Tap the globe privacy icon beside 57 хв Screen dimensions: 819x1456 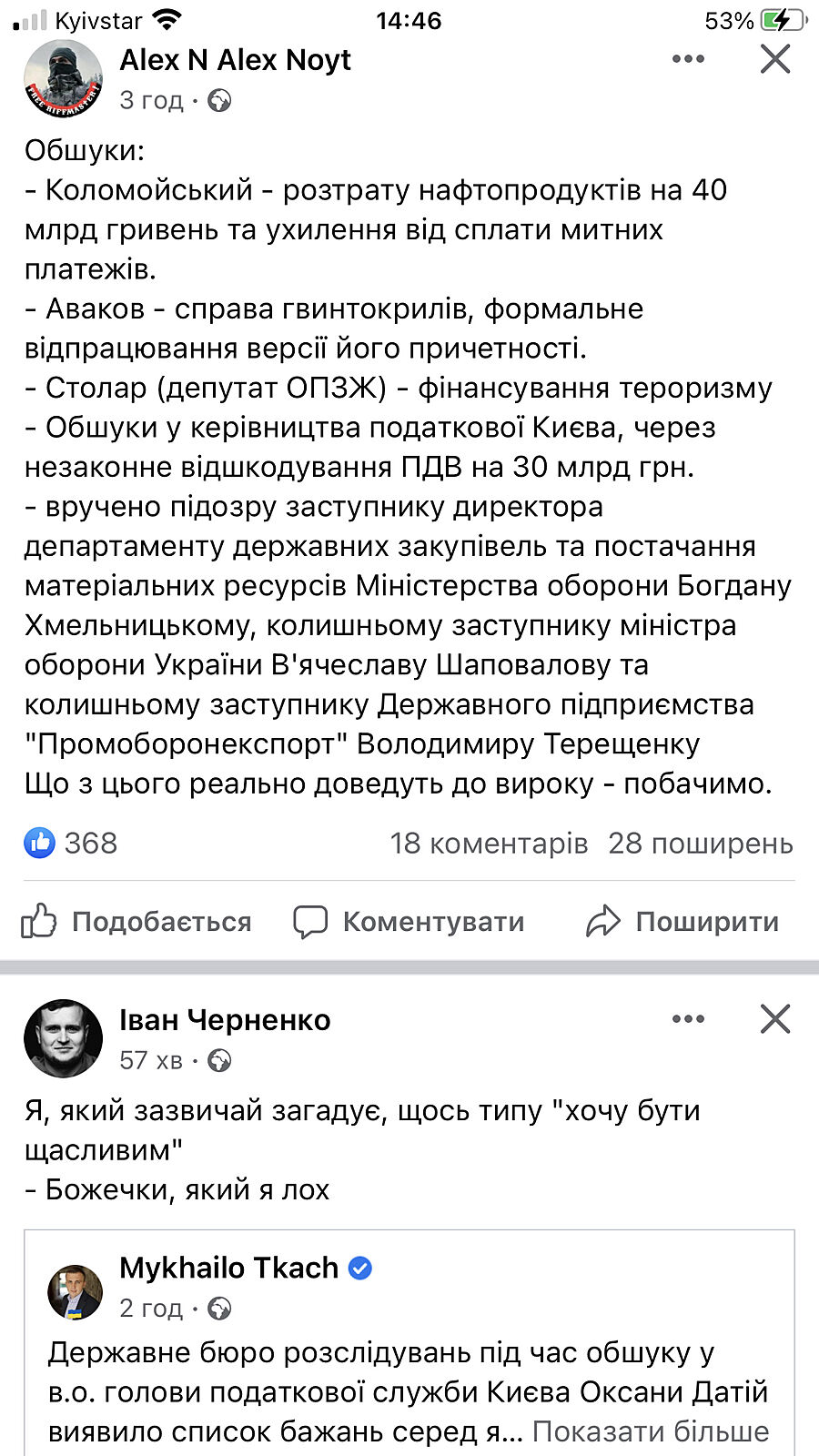[219, 1060]
